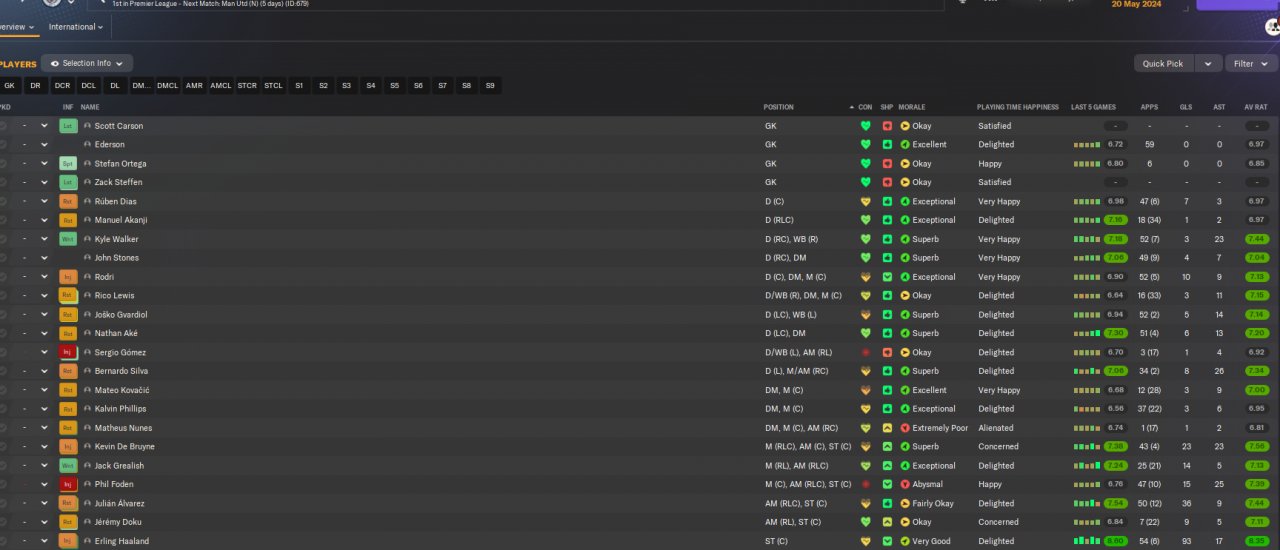
Task: Sort by the Morale column header
Action: tap(911, 107)
